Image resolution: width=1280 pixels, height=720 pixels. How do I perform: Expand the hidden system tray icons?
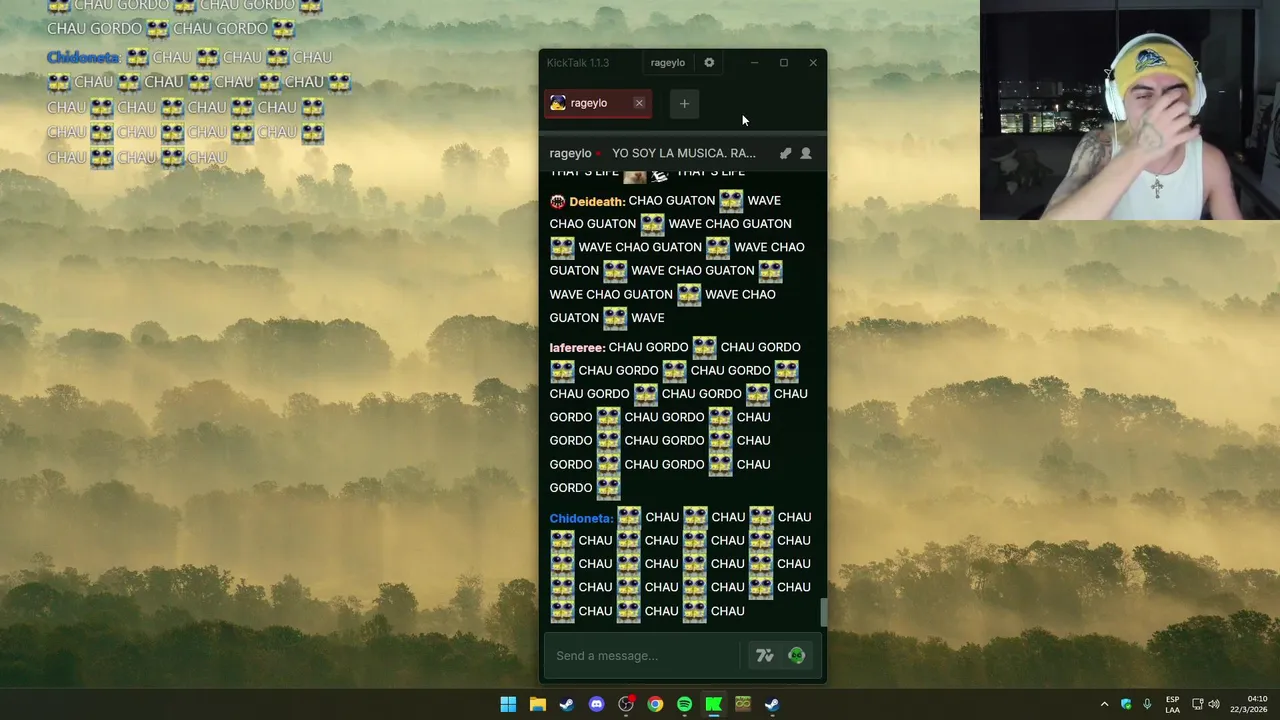pyautogui.click(x=1104, y=704)
